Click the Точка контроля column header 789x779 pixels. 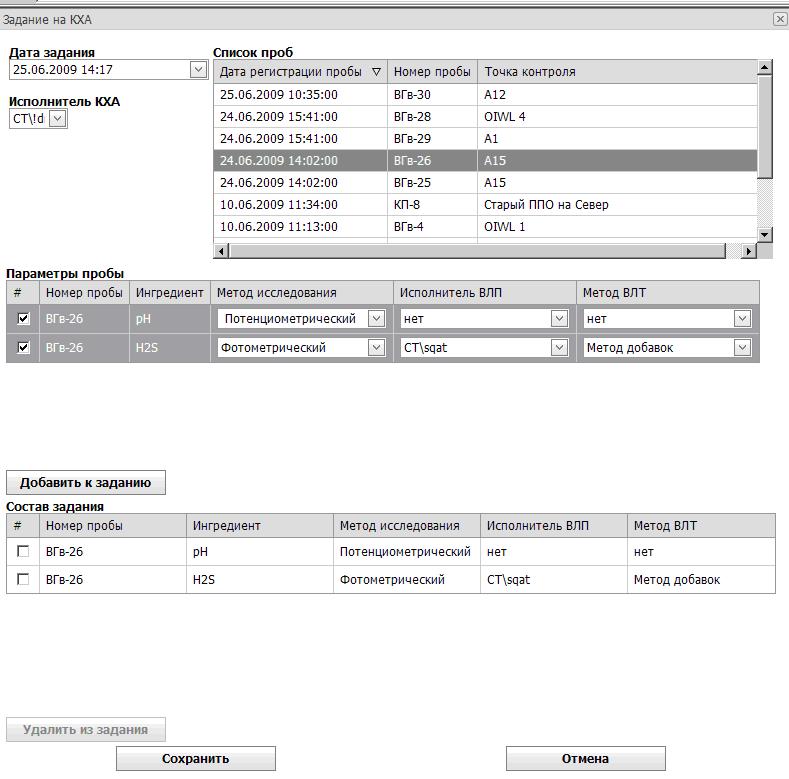[617, 72]
